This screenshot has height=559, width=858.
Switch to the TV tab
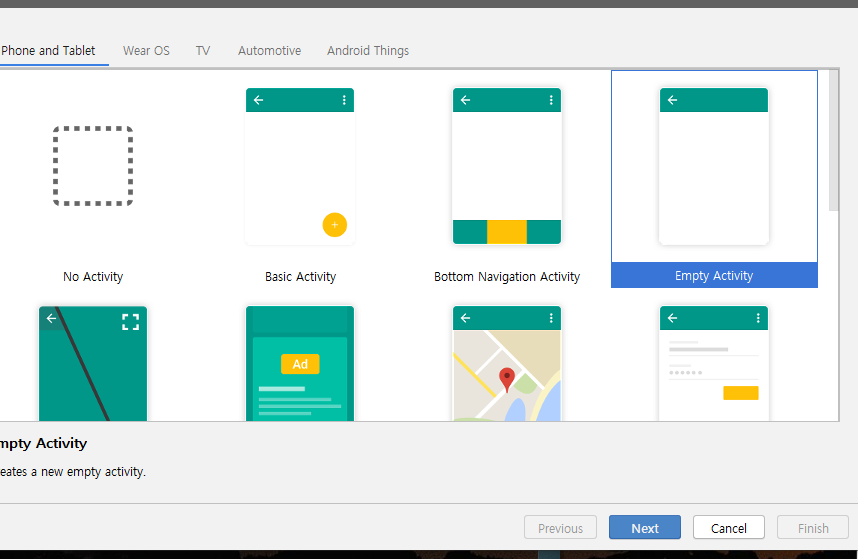point(203,51)
